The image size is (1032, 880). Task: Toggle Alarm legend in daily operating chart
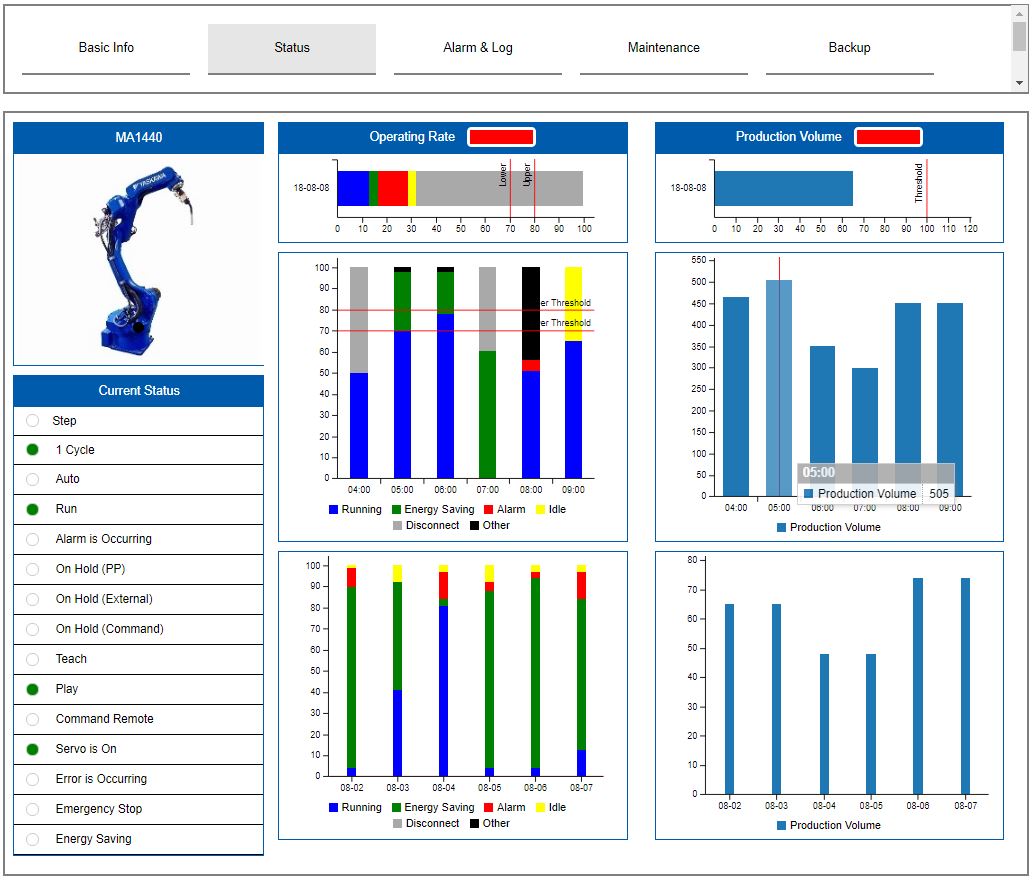pos(503,808)
